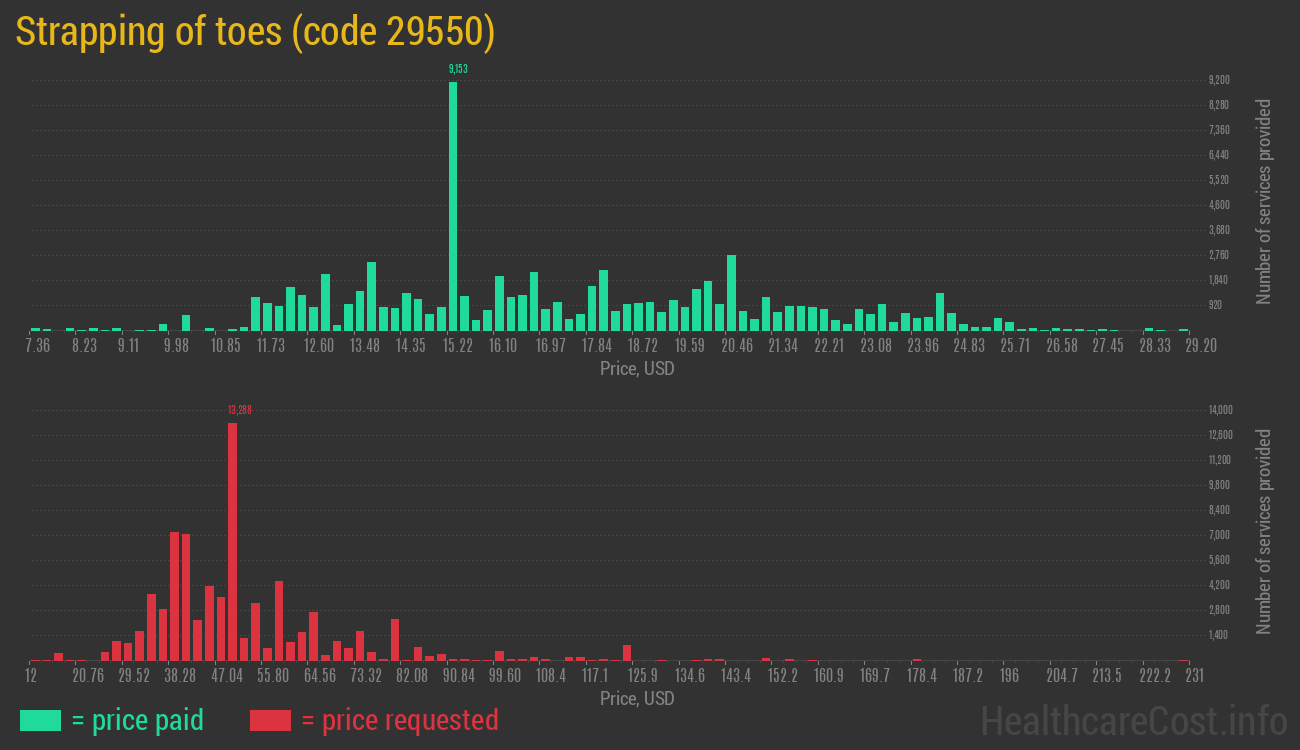Click the red price requested legend swatch

(x=270, y=720)
